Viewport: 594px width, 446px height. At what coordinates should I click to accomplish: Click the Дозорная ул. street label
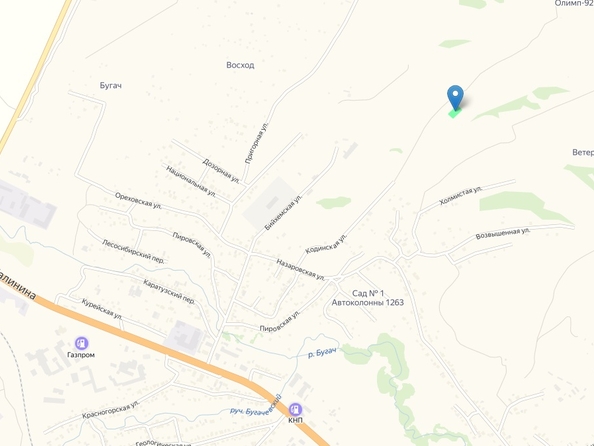coord(221,171)
